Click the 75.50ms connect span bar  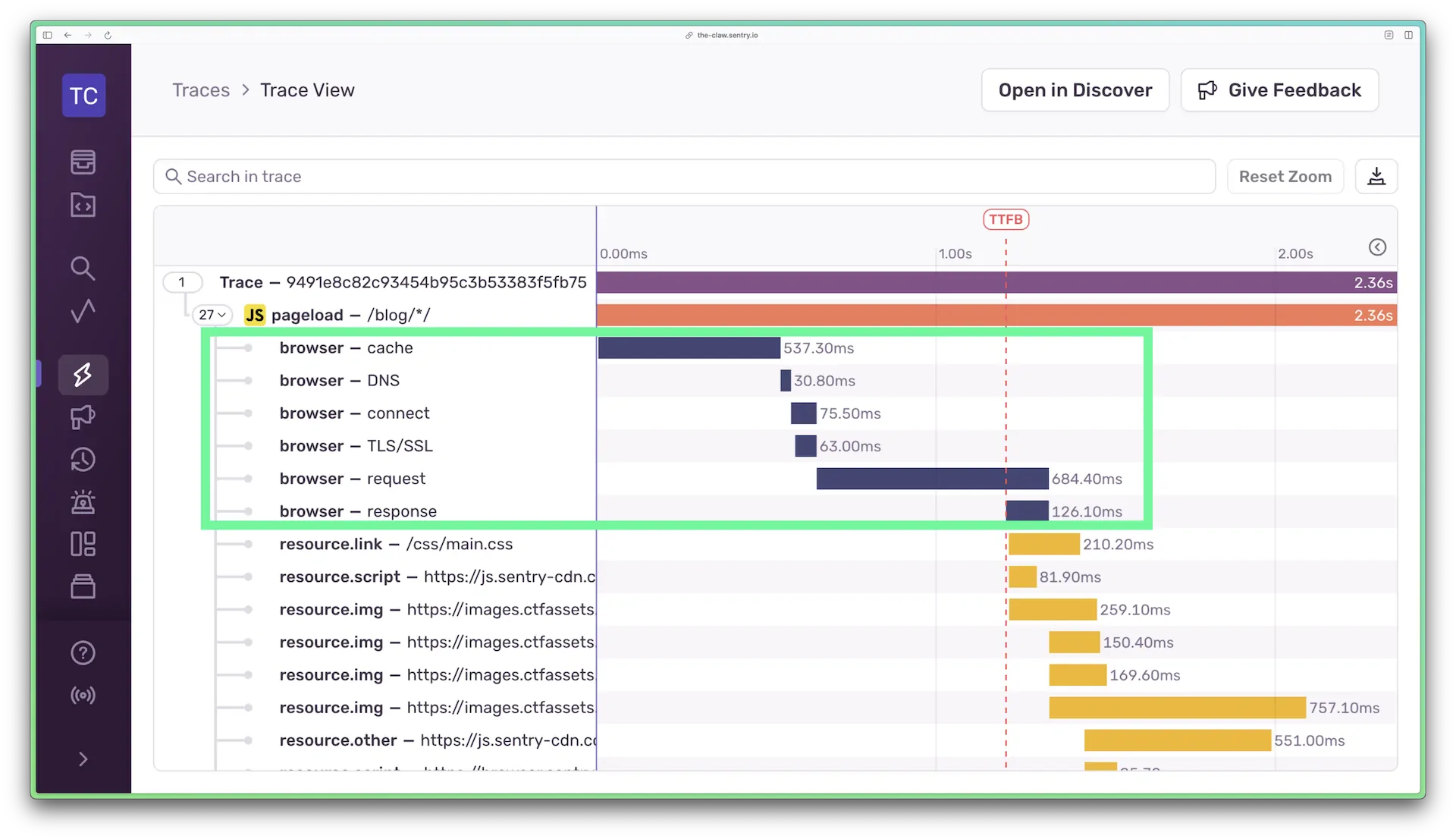click(804, 413)
